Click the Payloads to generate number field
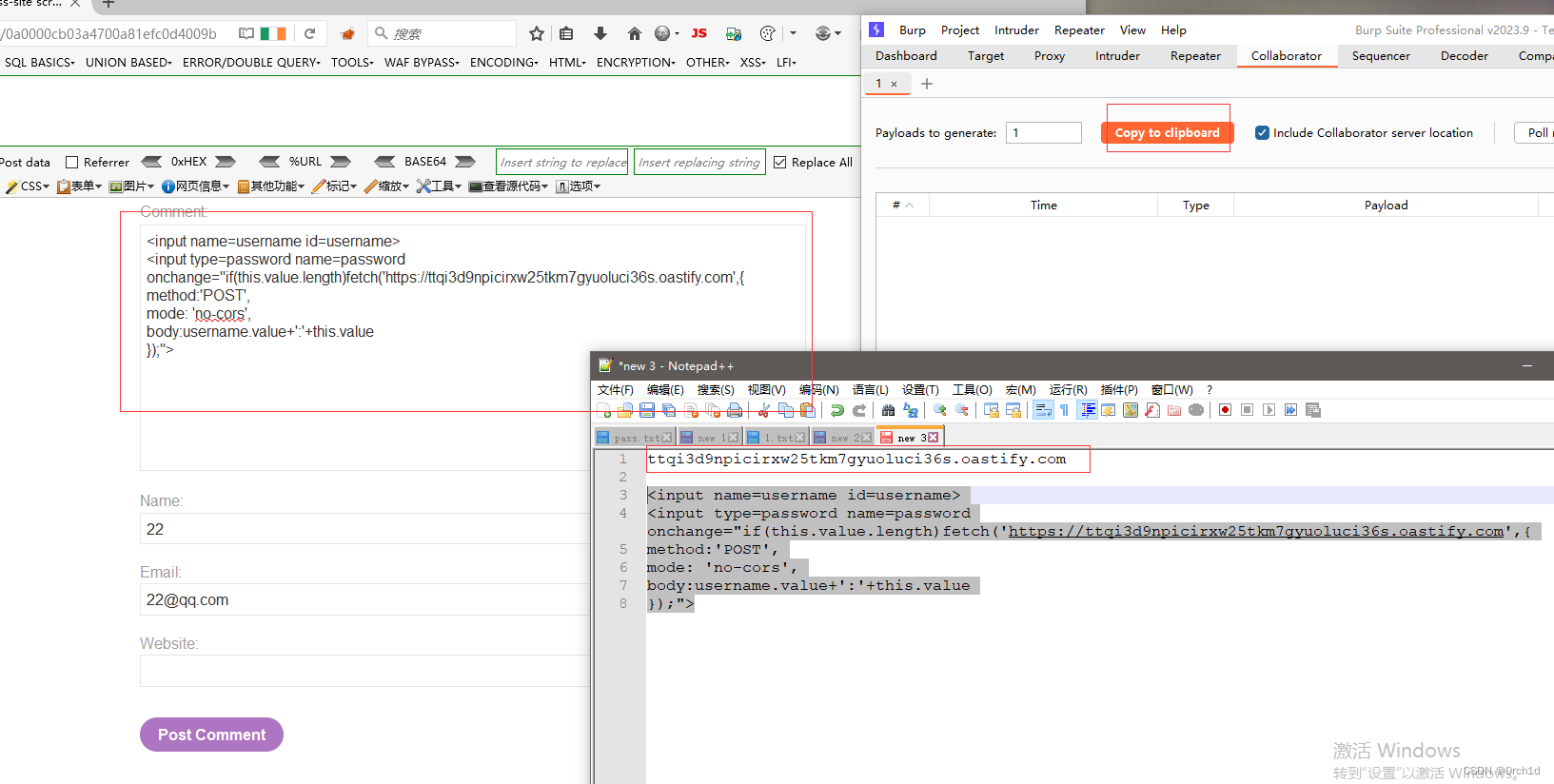The width and height of the screenshot is (1554, 784). [1044, 133]
